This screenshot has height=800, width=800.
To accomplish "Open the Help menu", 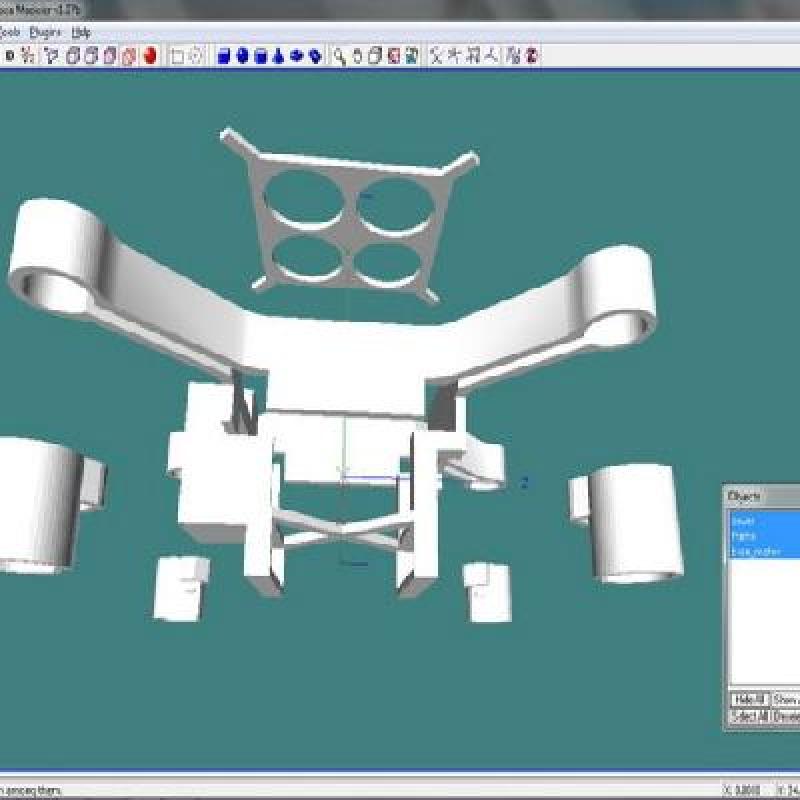I will (81, 32).
